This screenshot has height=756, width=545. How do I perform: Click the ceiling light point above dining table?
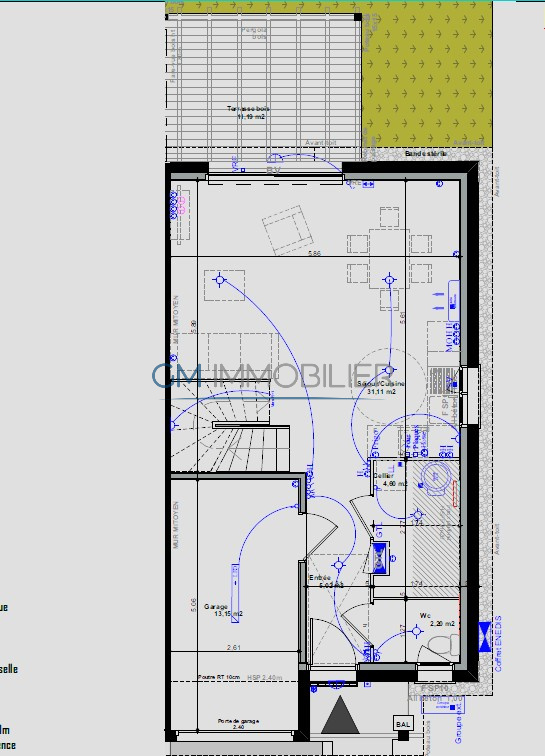pyautogui.click(x=389, y=279)
